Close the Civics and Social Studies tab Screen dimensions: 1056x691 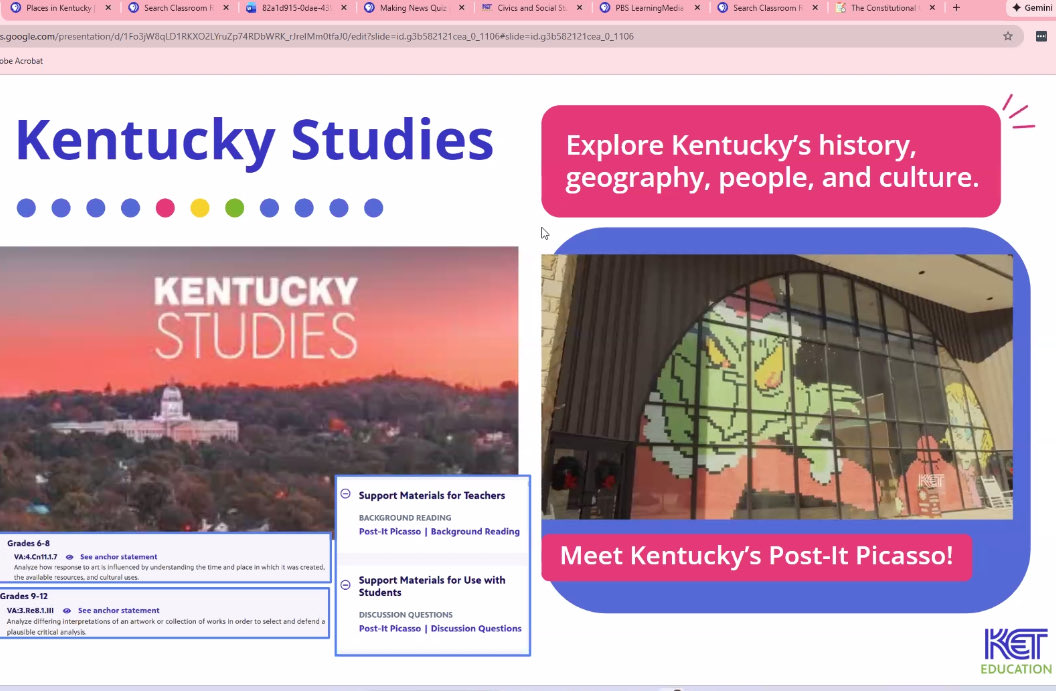(x=579, y=8)
